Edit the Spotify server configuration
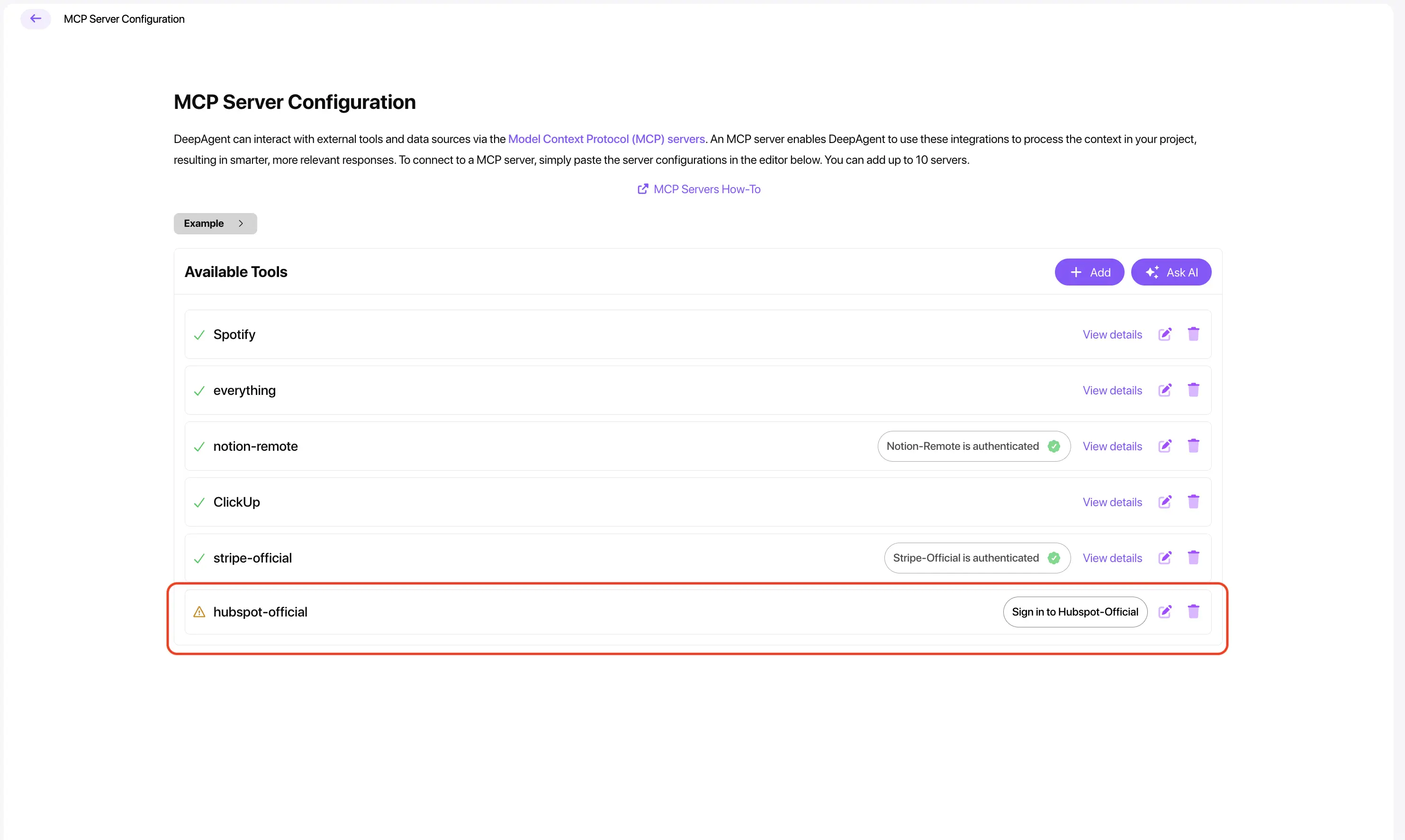The height and width of the screenshot is (840, 1405). tap(1164, 334)
